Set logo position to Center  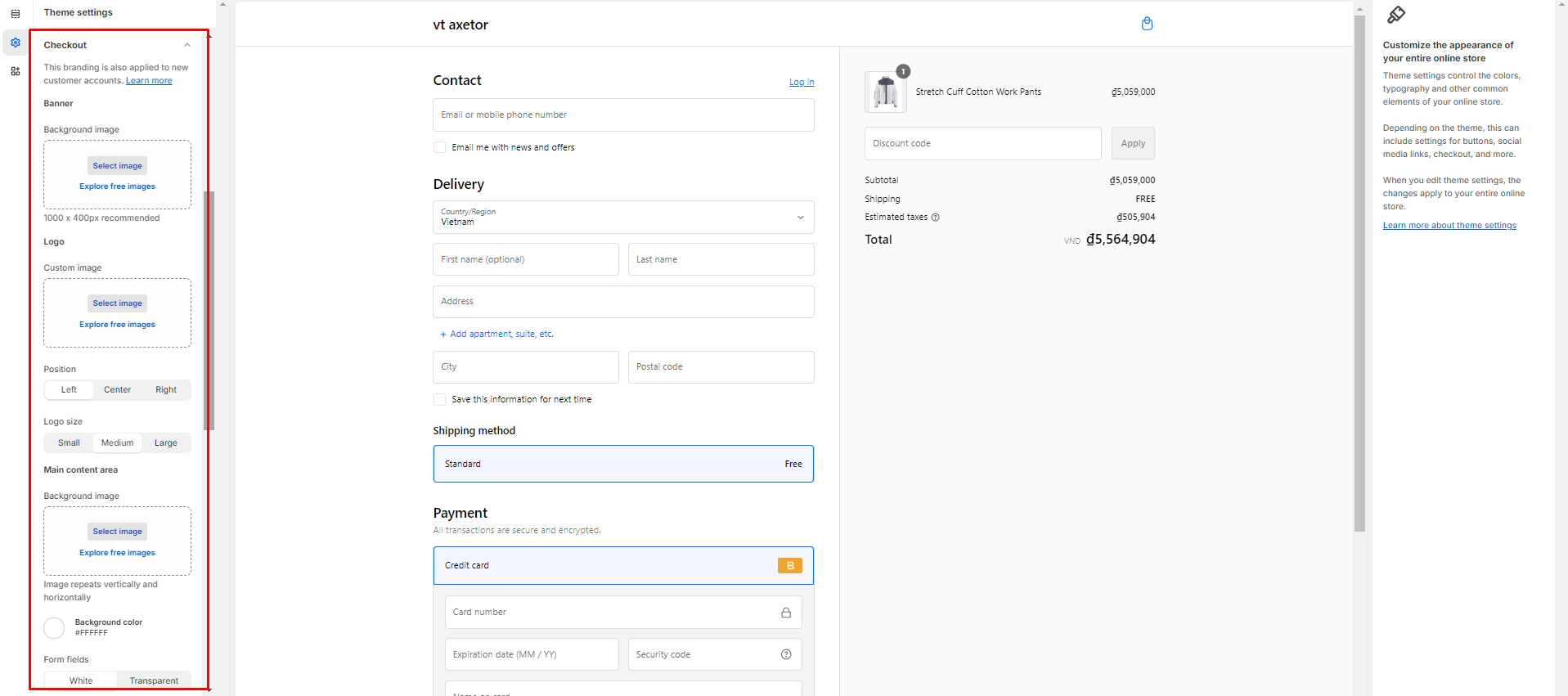[x=117, y=390]
